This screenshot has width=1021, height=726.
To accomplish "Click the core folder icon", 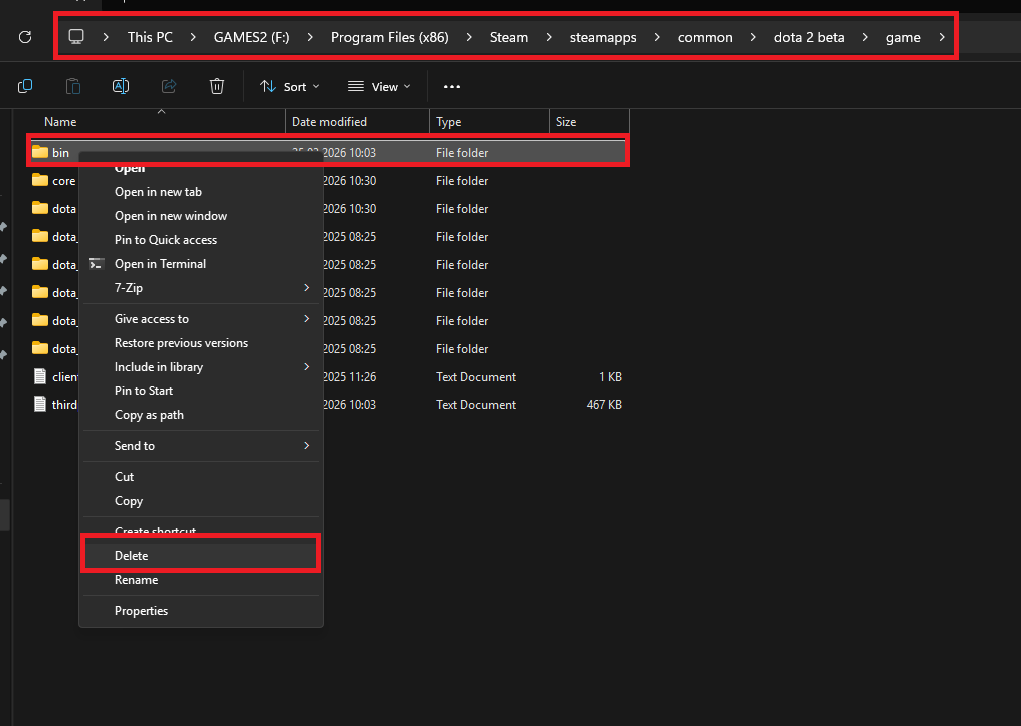I will [x=40, y=180].
